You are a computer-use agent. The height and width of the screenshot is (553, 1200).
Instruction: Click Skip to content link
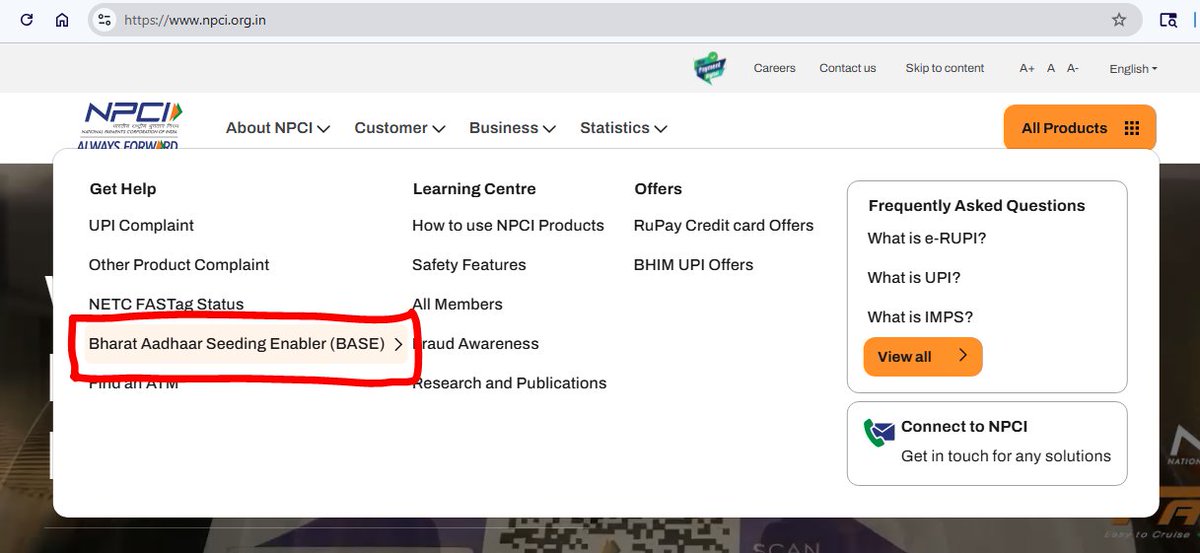(x=945, y=68)
